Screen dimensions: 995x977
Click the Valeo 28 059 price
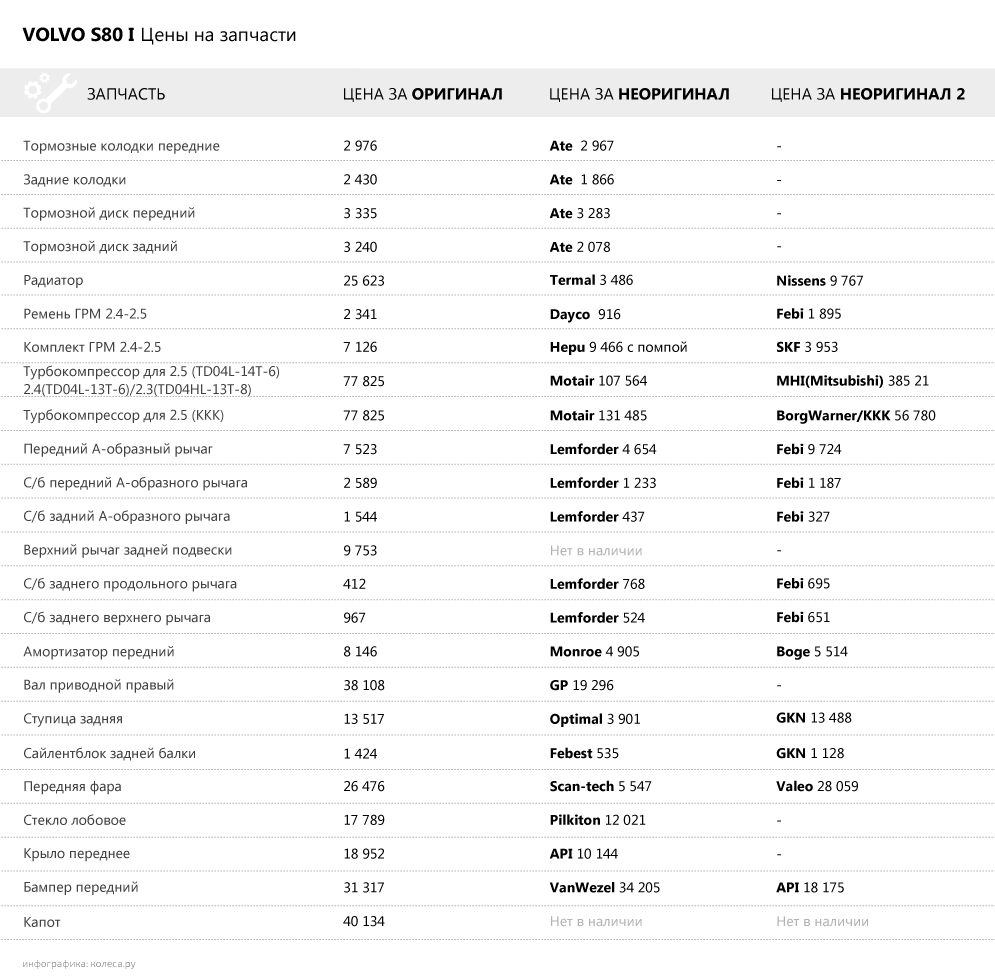[x=817, y=786]
